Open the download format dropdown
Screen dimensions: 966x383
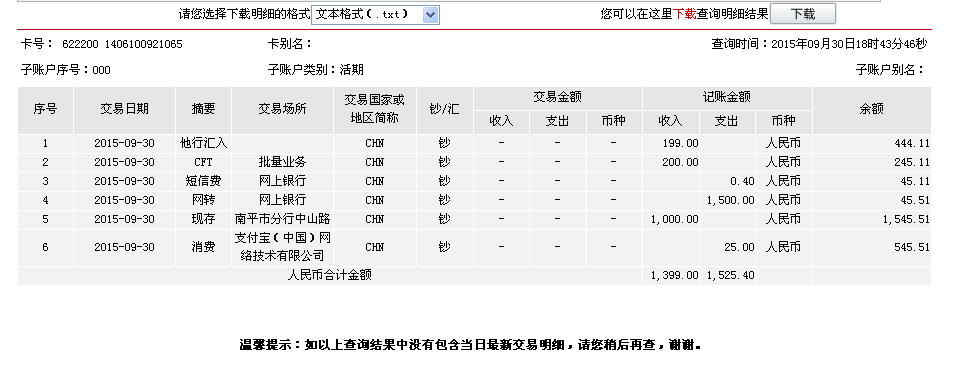pos(375,14)
